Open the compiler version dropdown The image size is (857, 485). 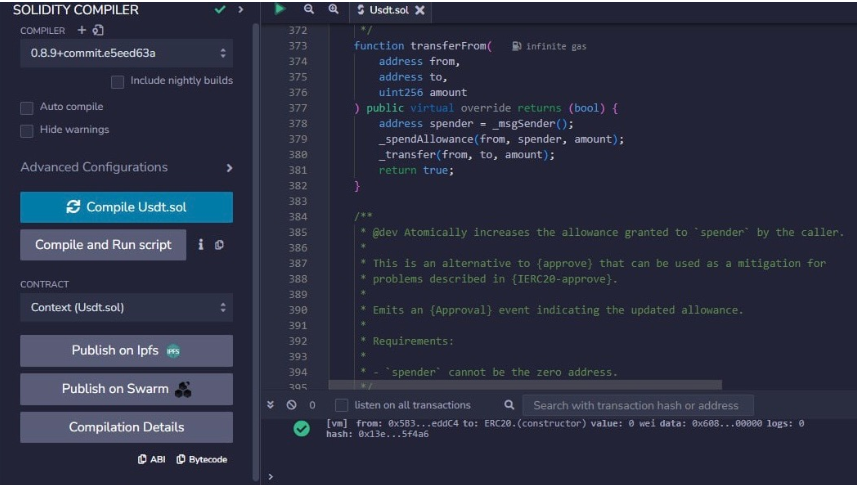(x=126, y=53)
